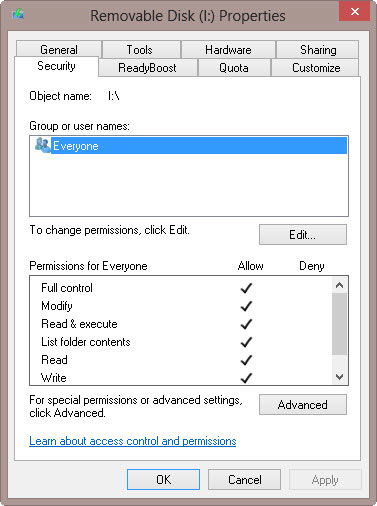Screen dimensions: 377x506
Task: Open Advanced security settings
Action: pos(303,404)
